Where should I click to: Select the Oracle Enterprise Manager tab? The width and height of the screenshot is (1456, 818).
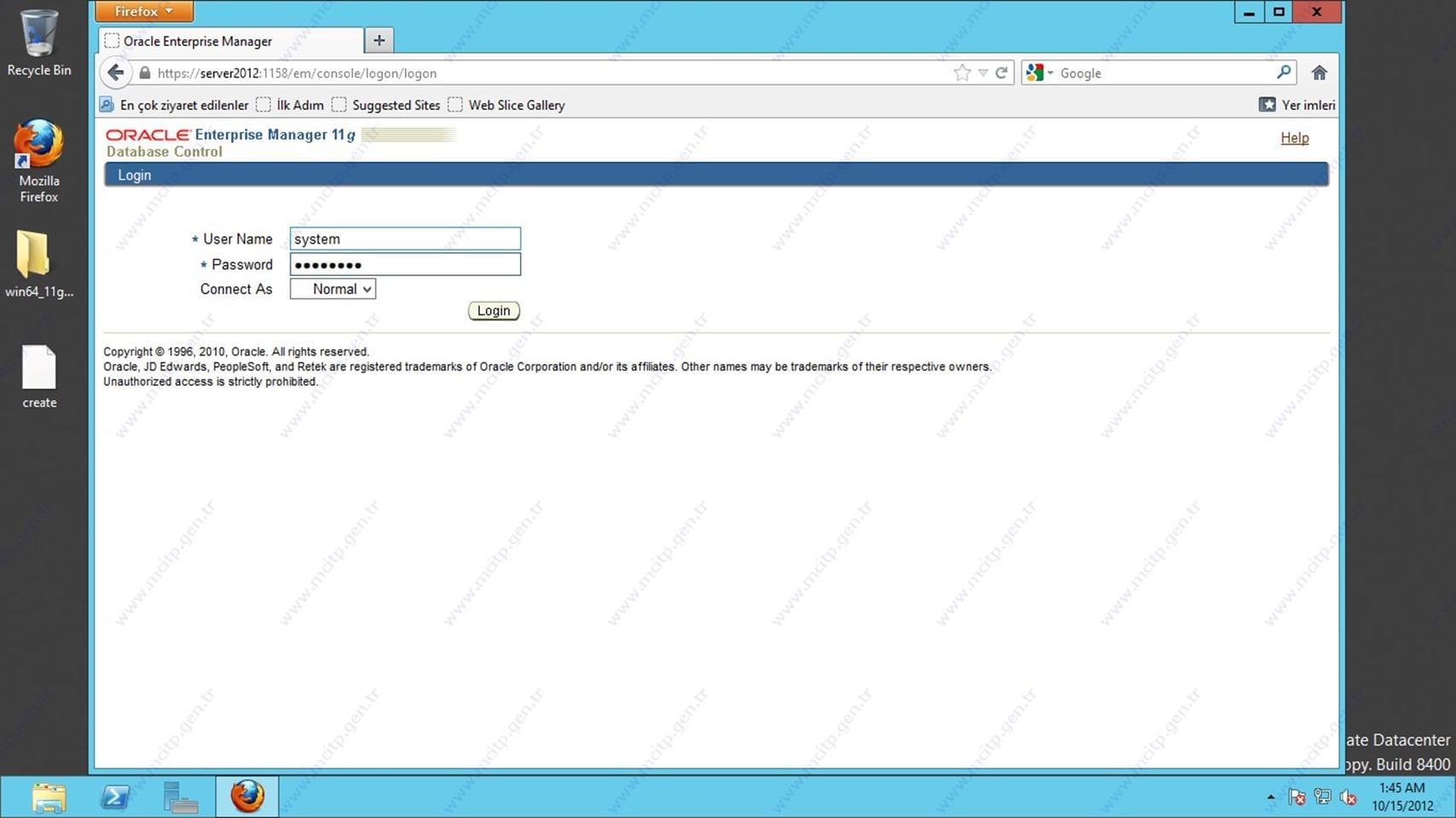coord(230,41)
